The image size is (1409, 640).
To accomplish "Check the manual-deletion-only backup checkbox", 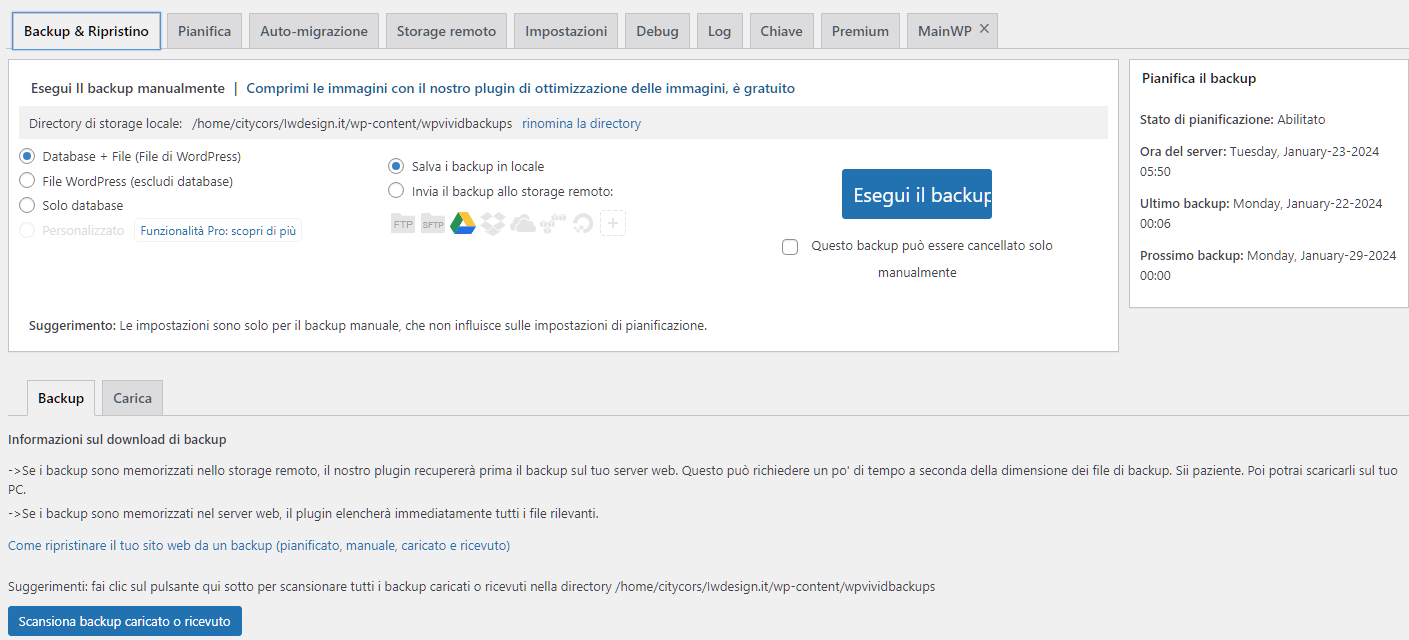I will pyautogui.click(x=790, y=247).
